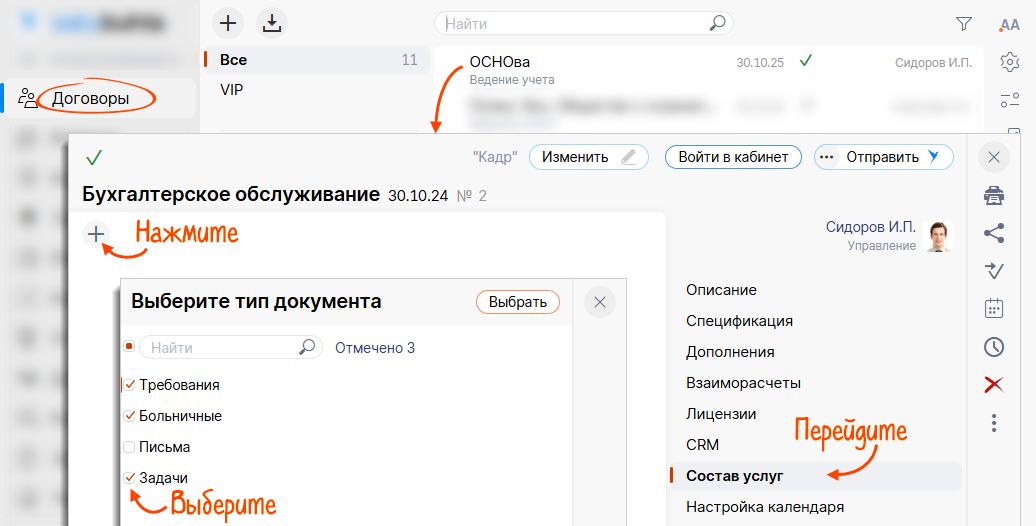1036x526 pixels.
Task: Click the share icon in right toolbar
Action: coord(993,233)
